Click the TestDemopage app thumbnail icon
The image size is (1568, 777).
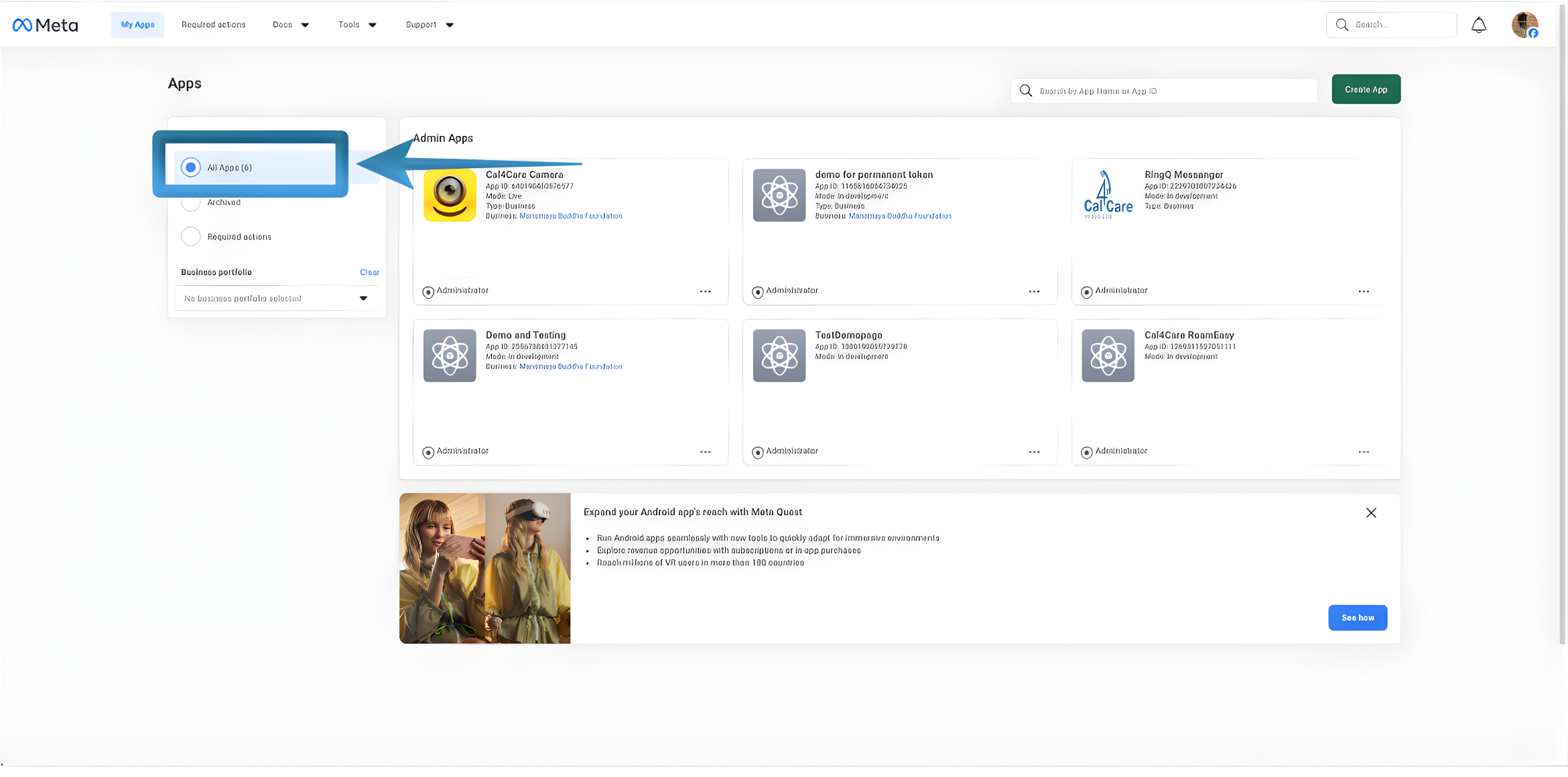(779, 356)
